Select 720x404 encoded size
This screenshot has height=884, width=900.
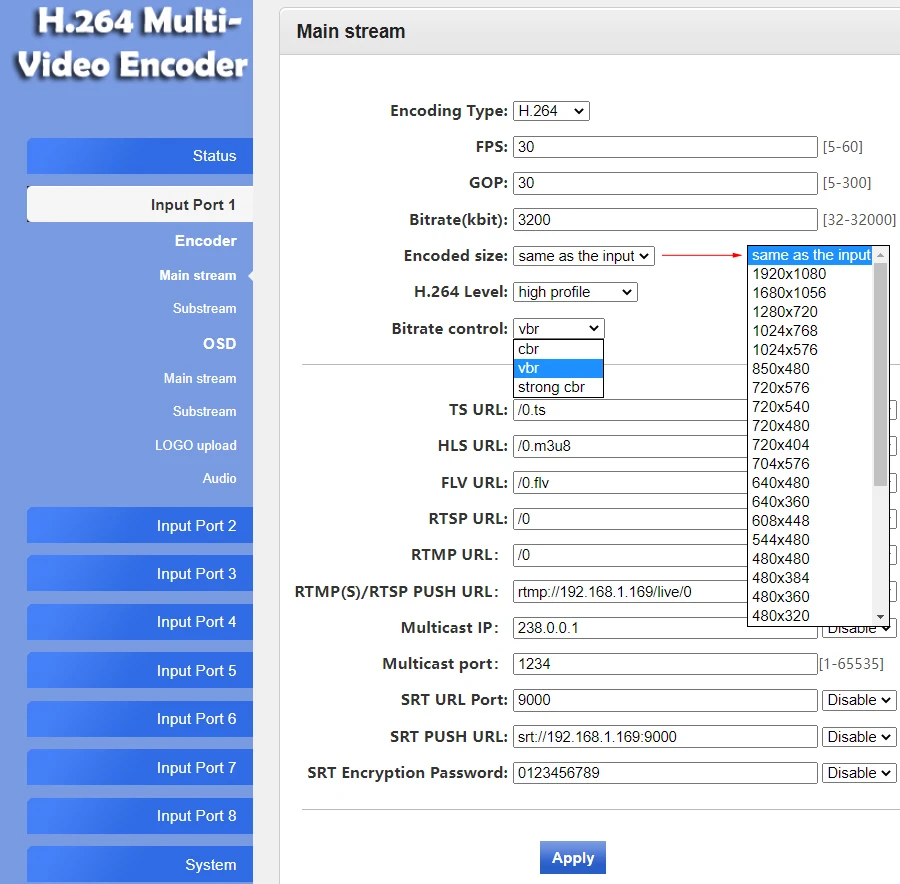(810, 444)
